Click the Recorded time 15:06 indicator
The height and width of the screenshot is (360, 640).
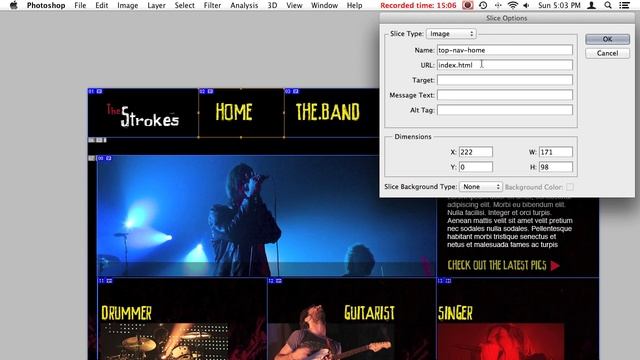click(418, 5)
